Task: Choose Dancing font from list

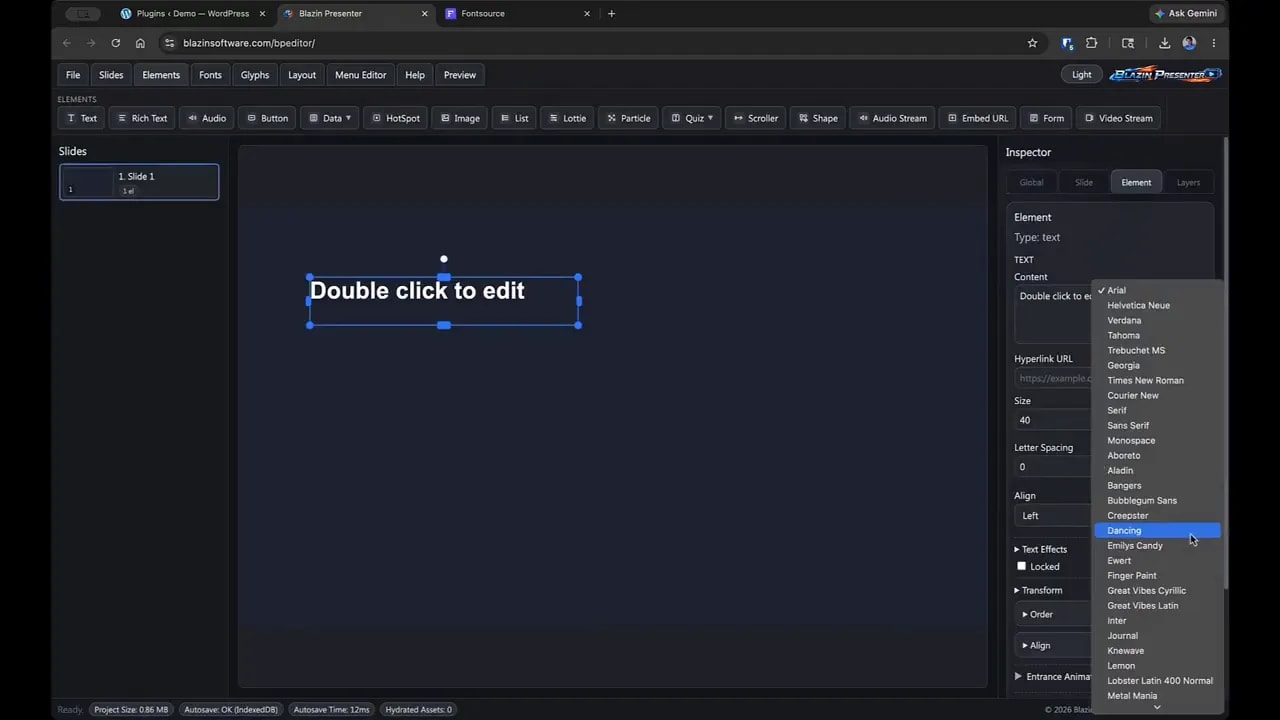Action: coord(1157,530)
